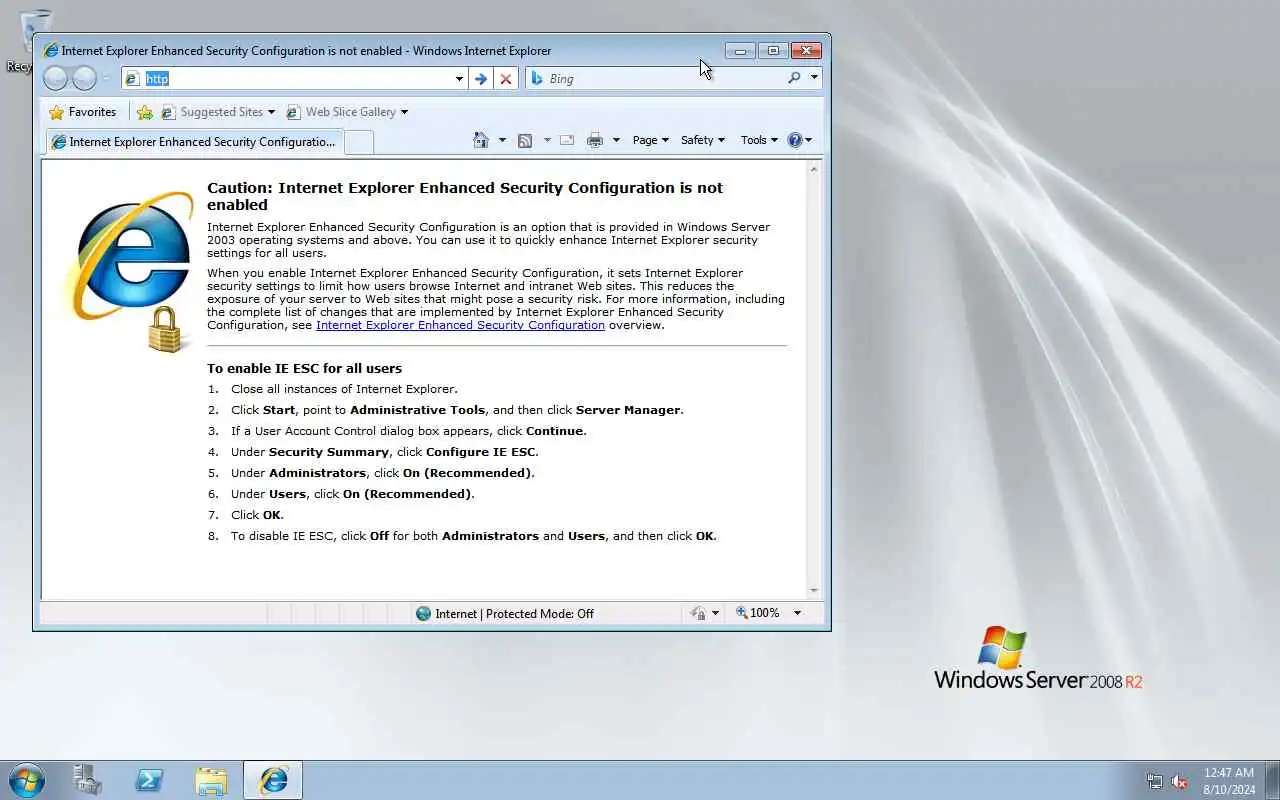Open the Windows Start button
The image size is (1280, 800).
26,780
